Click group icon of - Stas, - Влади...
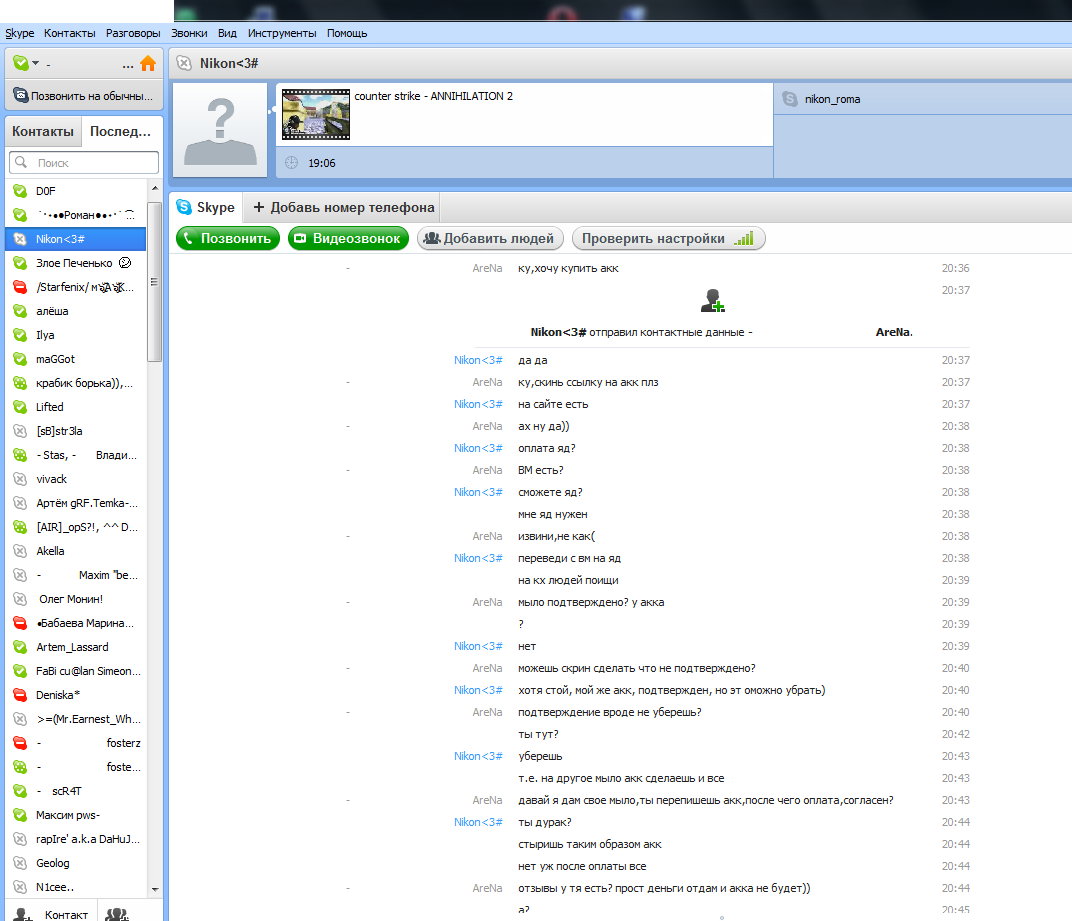The image size is (1072, 921). (x=20, y=455)
